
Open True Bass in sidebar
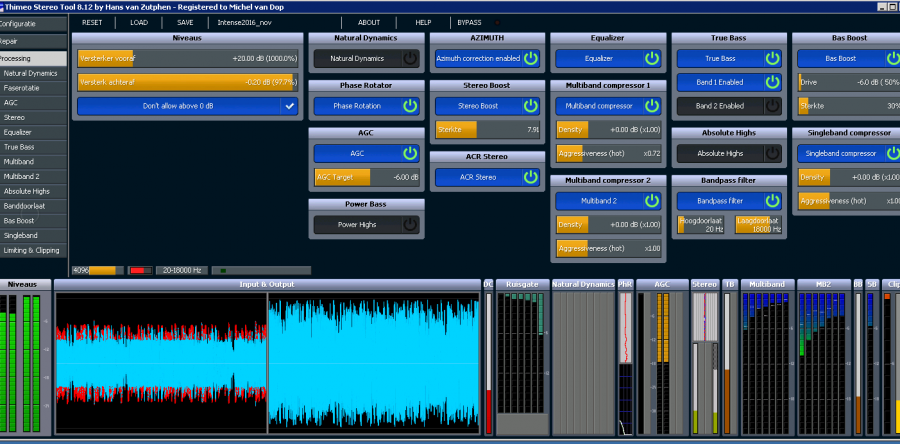point(33,147)
